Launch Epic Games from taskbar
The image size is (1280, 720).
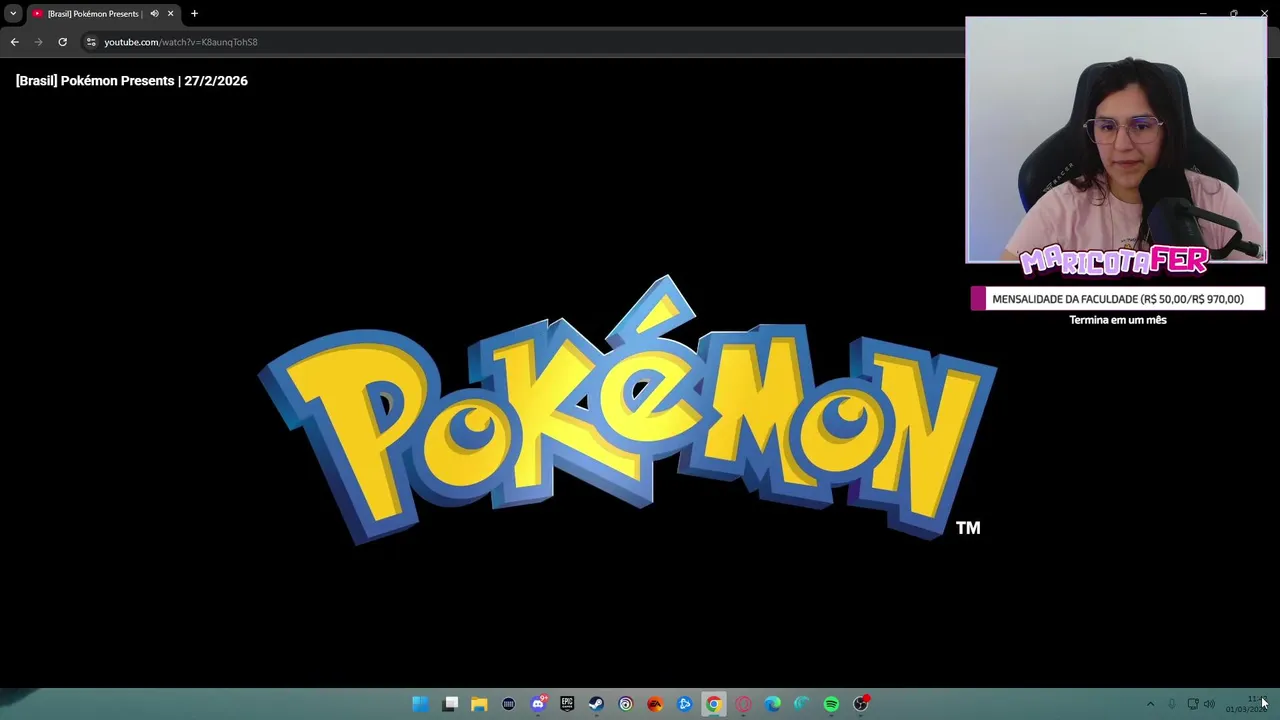pos(567,704)
